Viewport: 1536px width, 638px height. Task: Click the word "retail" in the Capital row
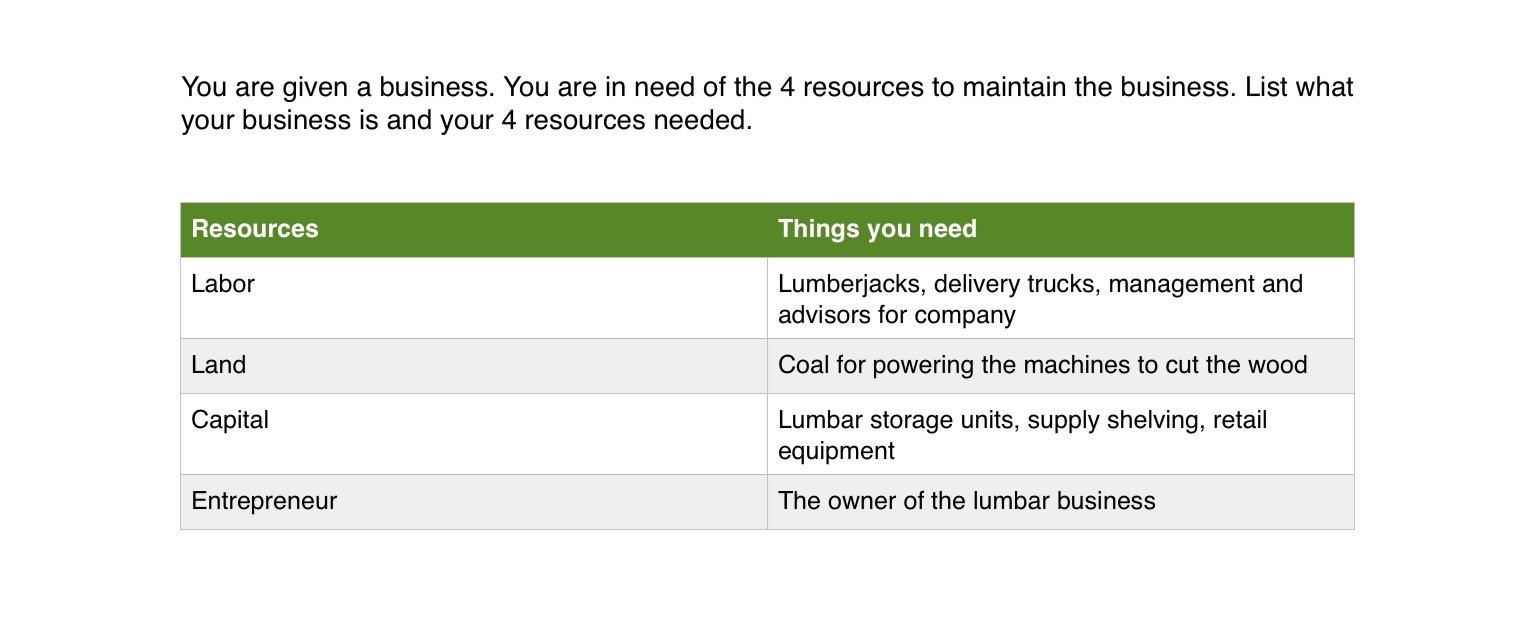(x=1240, y=420)
